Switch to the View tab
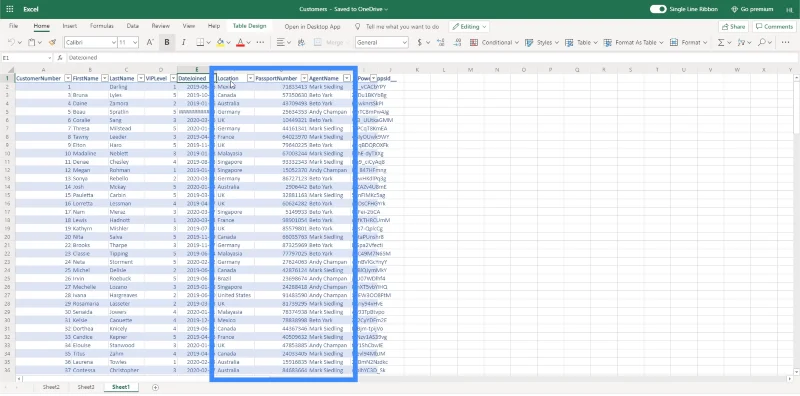Image resolution: width=800 pixels, height=396 pixels. [x=189, y=26]
